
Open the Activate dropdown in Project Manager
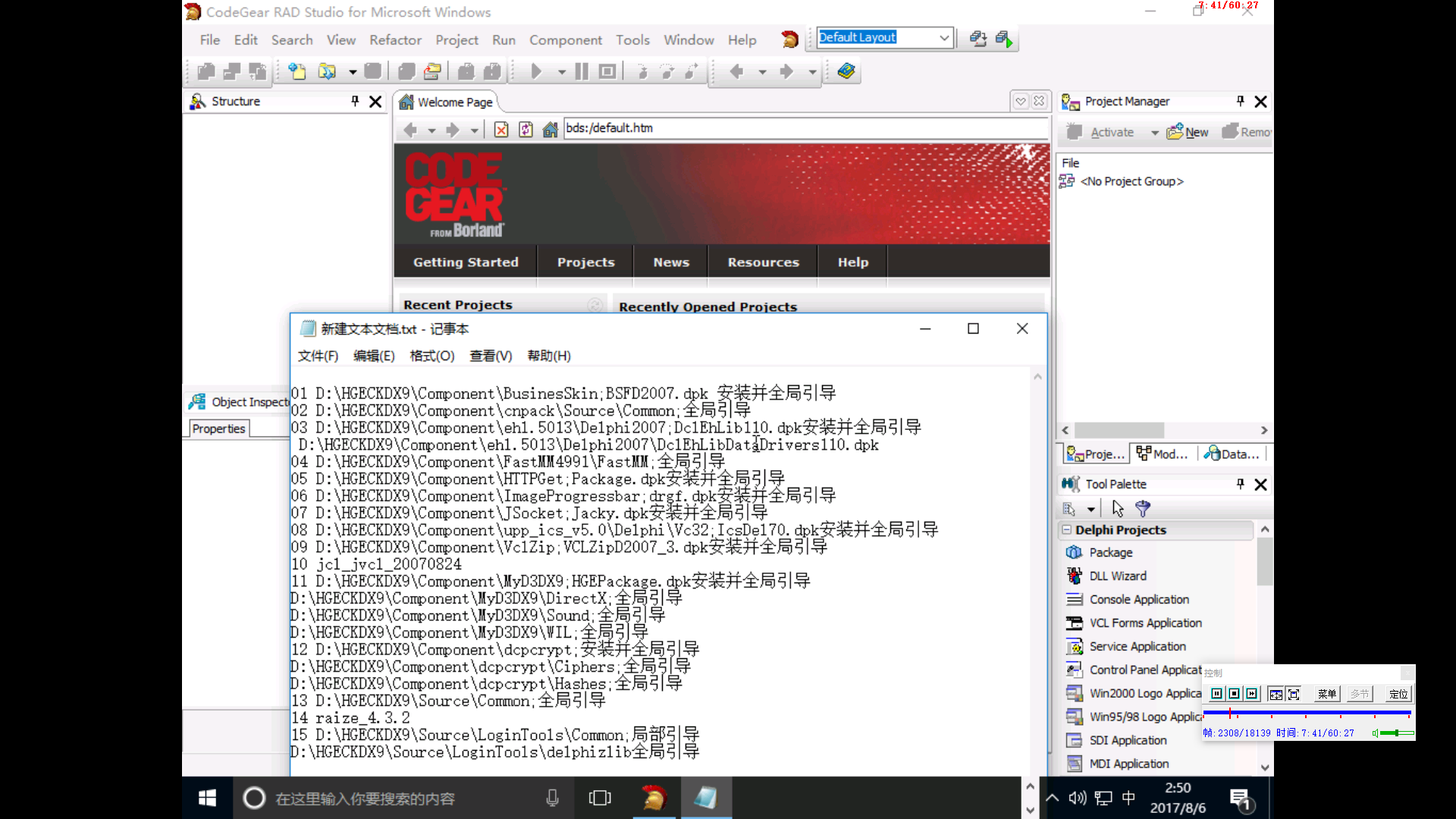(x=1154, y=133)
